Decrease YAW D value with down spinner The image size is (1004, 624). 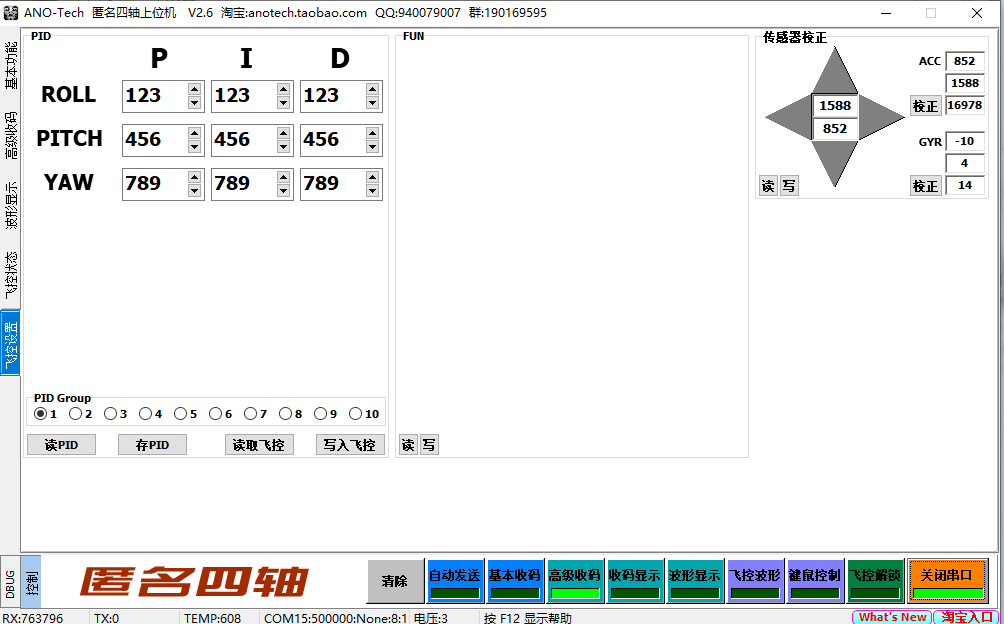(x=373, y=191)
